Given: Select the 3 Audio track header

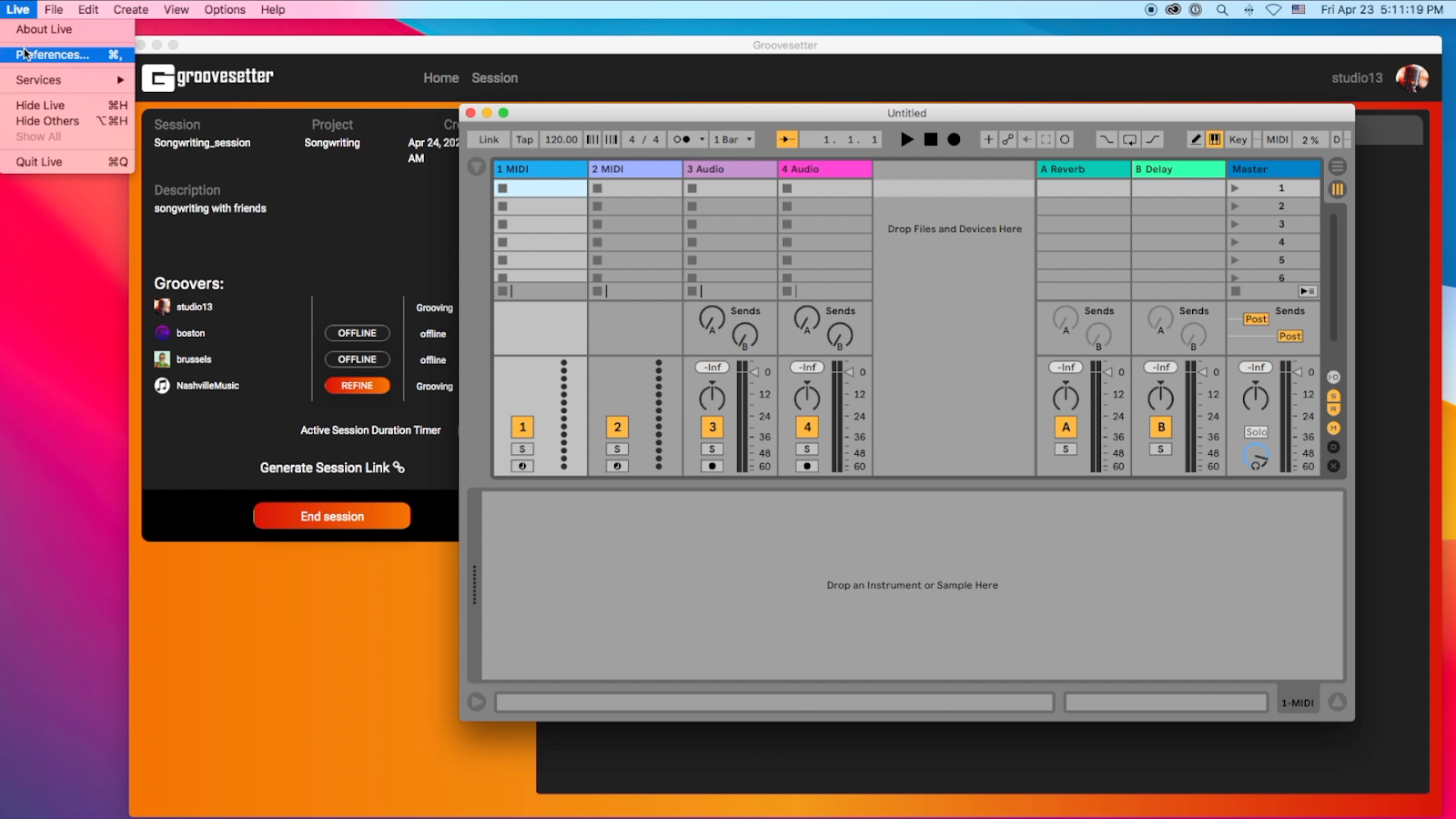Looking at the screenshot, I should click(x=730, y=169).
